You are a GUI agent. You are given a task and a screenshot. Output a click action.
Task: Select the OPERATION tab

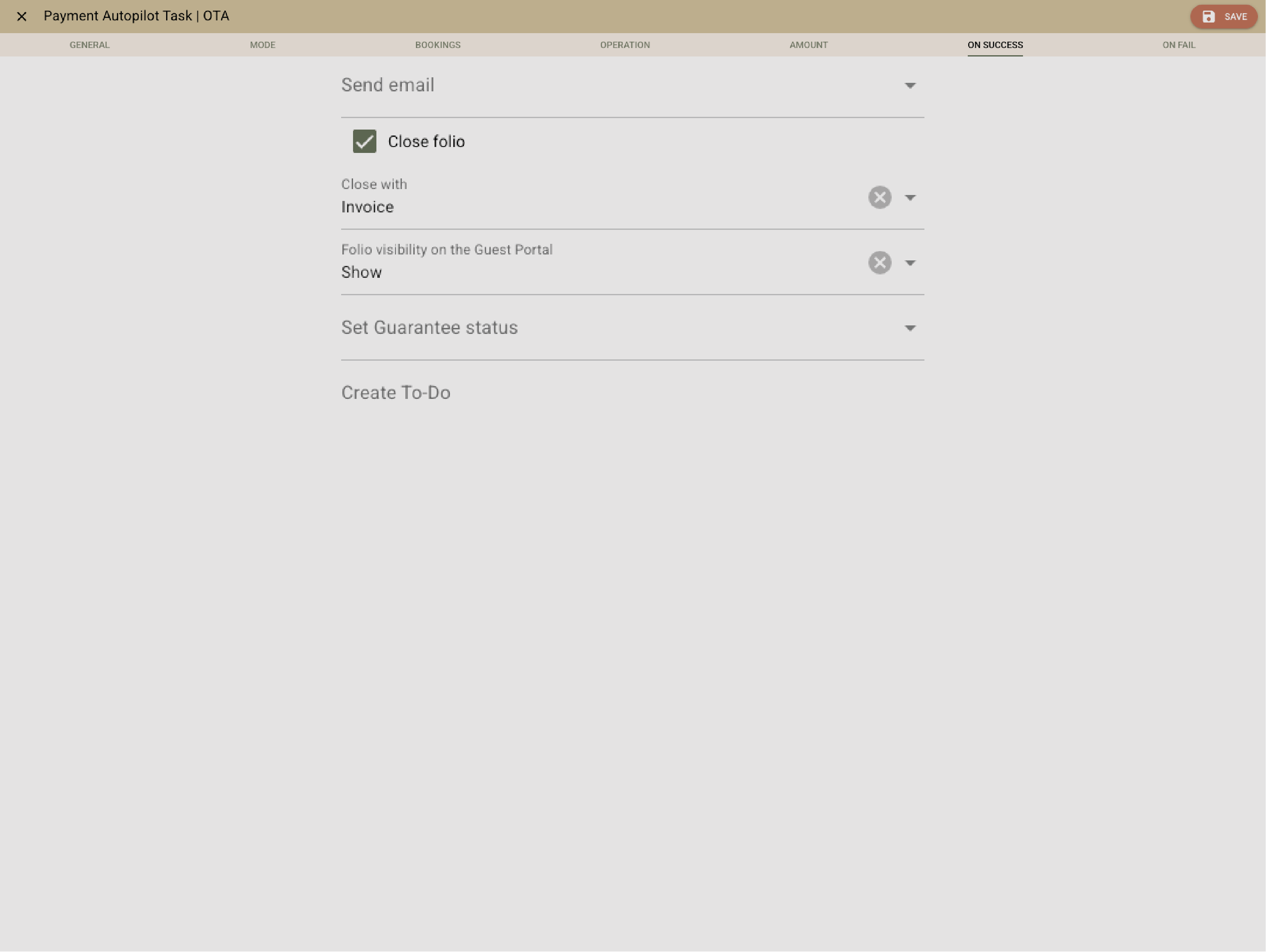625,45
